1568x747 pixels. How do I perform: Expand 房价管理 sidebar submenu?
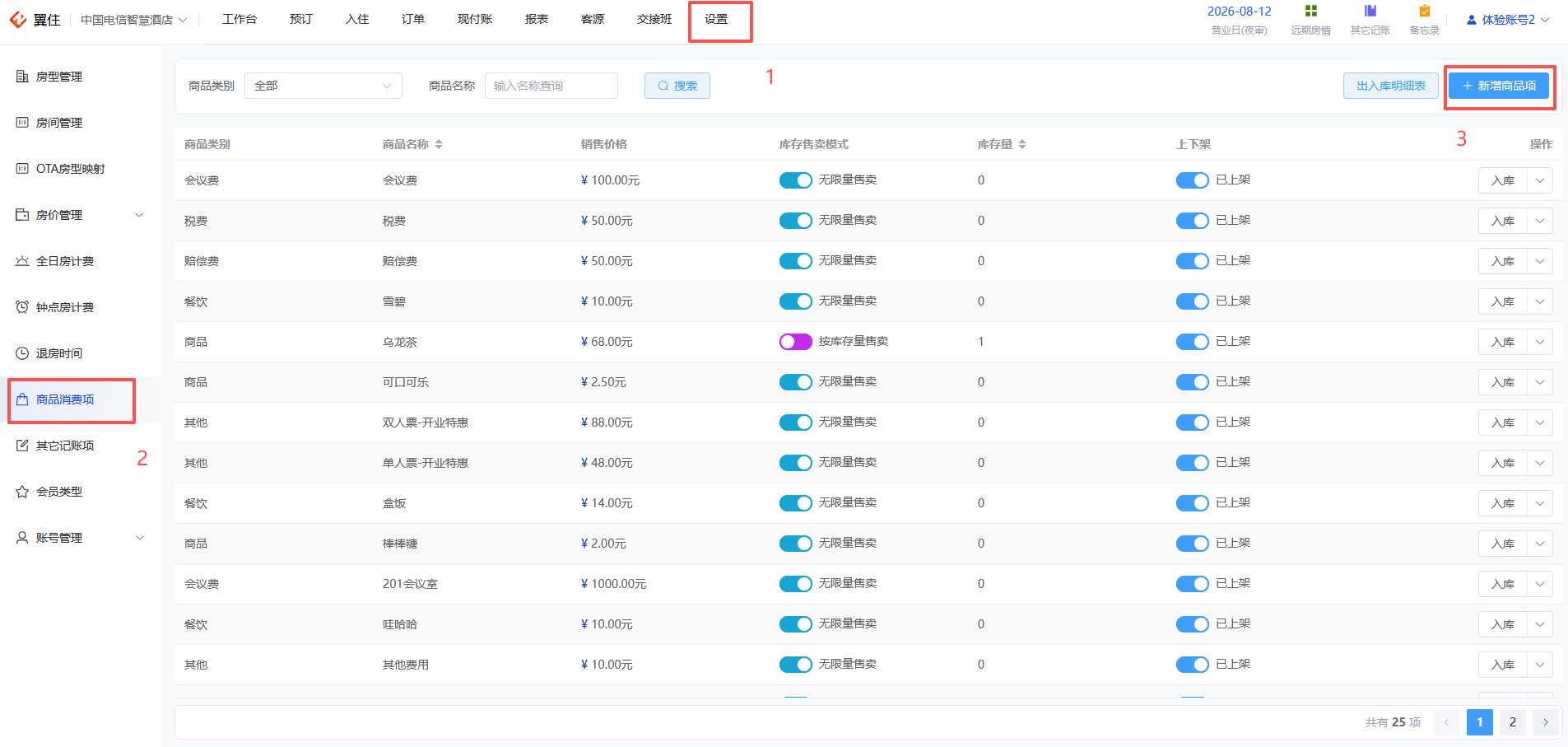139,215
